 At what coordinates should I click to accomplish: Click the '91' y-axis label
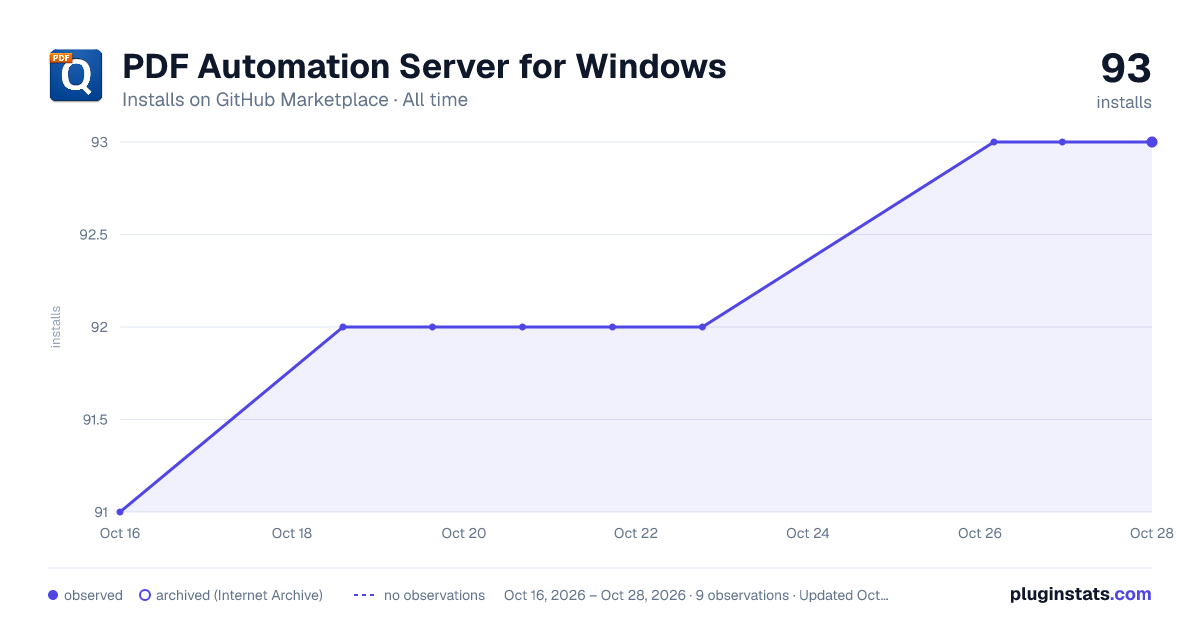pyautogui.click(x=101, y=512)
